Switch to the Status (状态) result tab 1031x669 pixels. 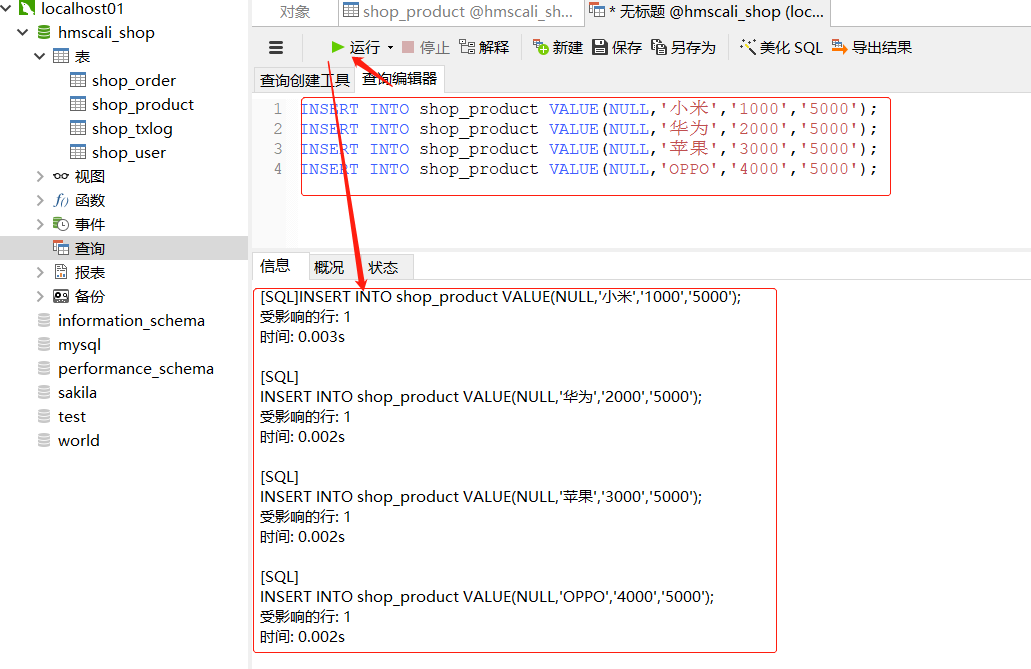(x=383, y=267)
